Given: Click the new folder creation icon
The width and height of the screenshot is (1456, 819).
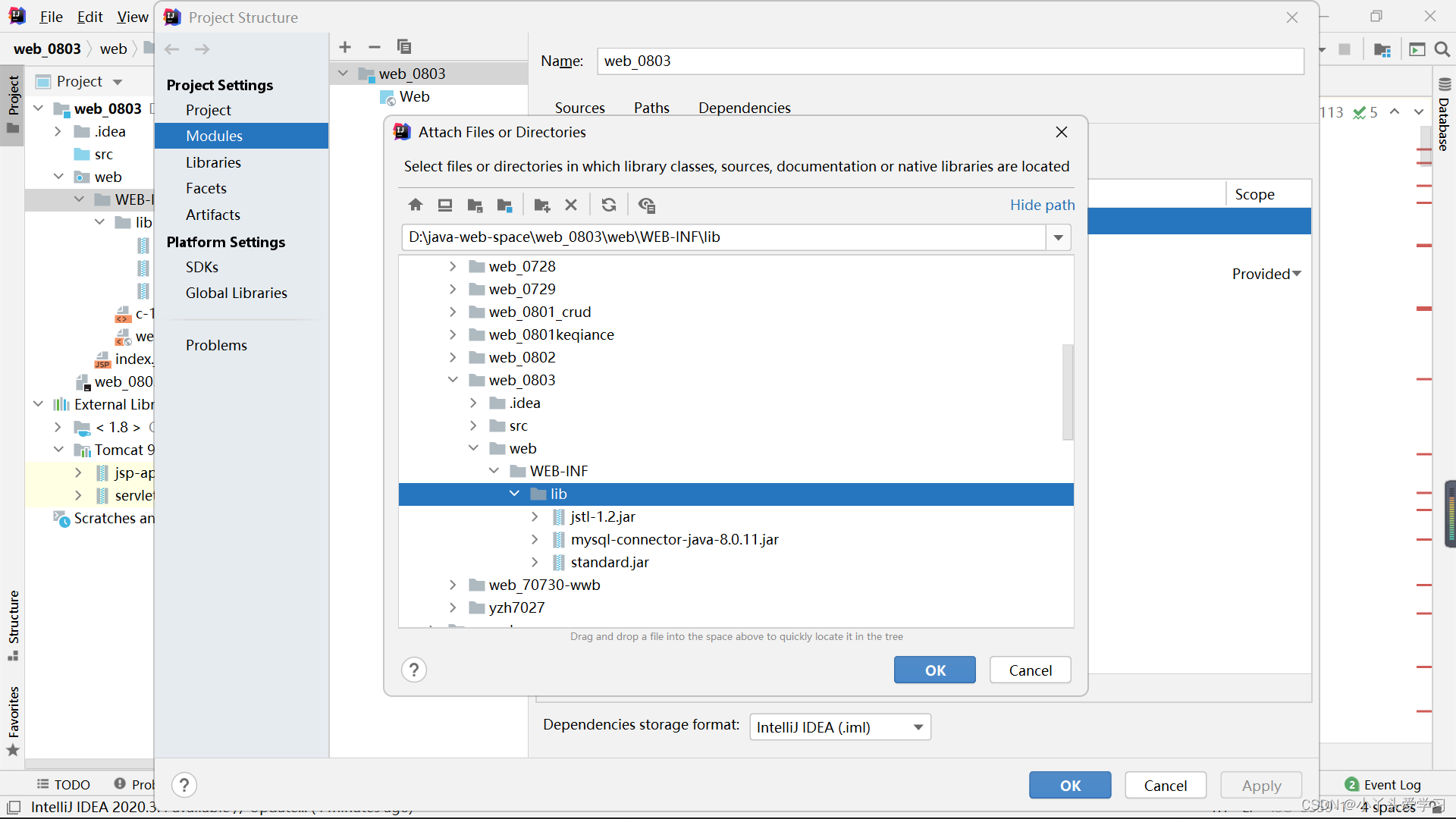Looking at the screenshot, I should [540, 205].
